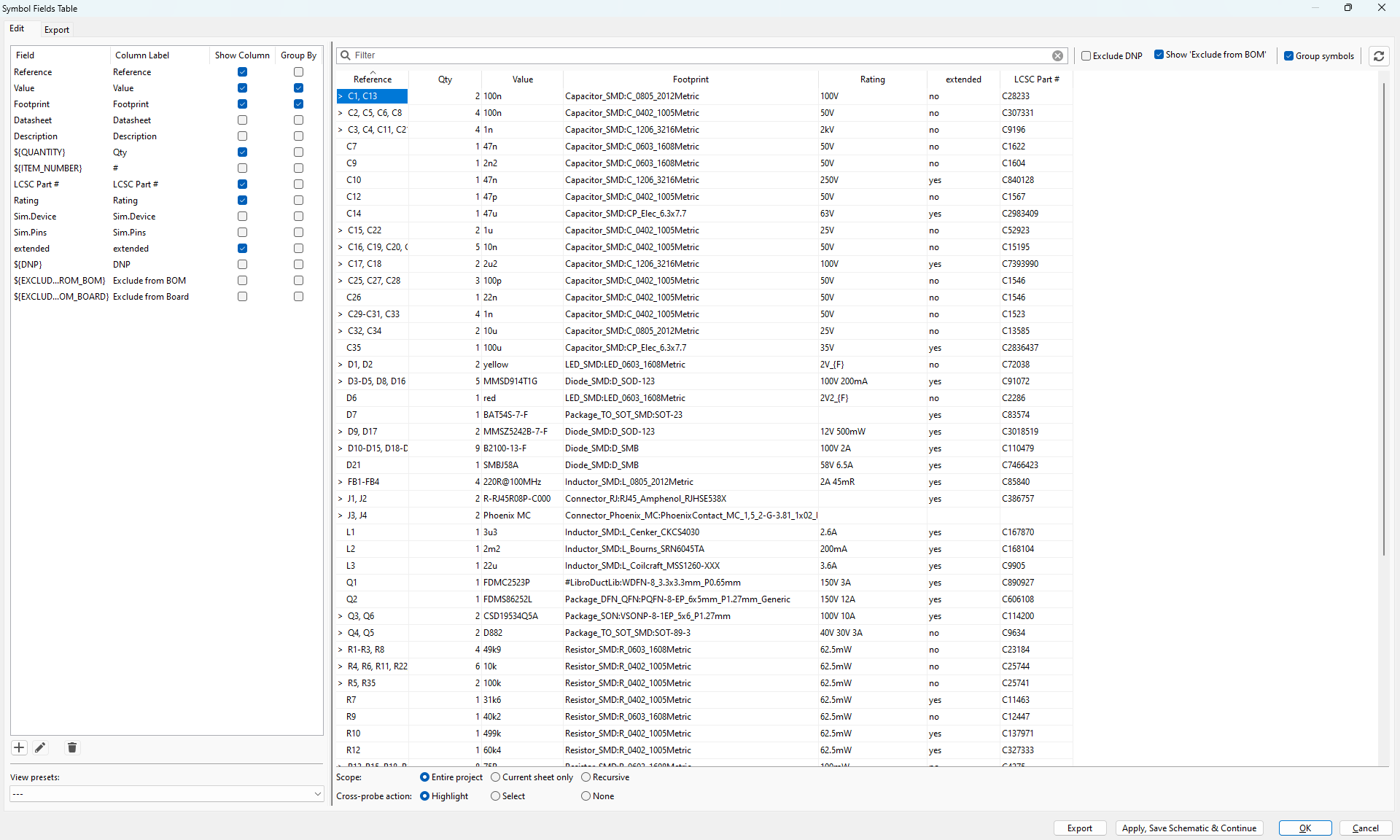Expand the D1, D2 group row
Viewport: 1400px width, 840px height.
click(340, 365)
